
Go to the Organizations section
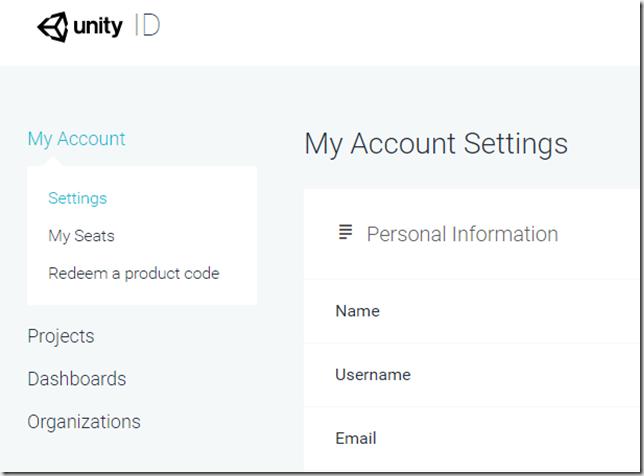(x=84, y=422)
